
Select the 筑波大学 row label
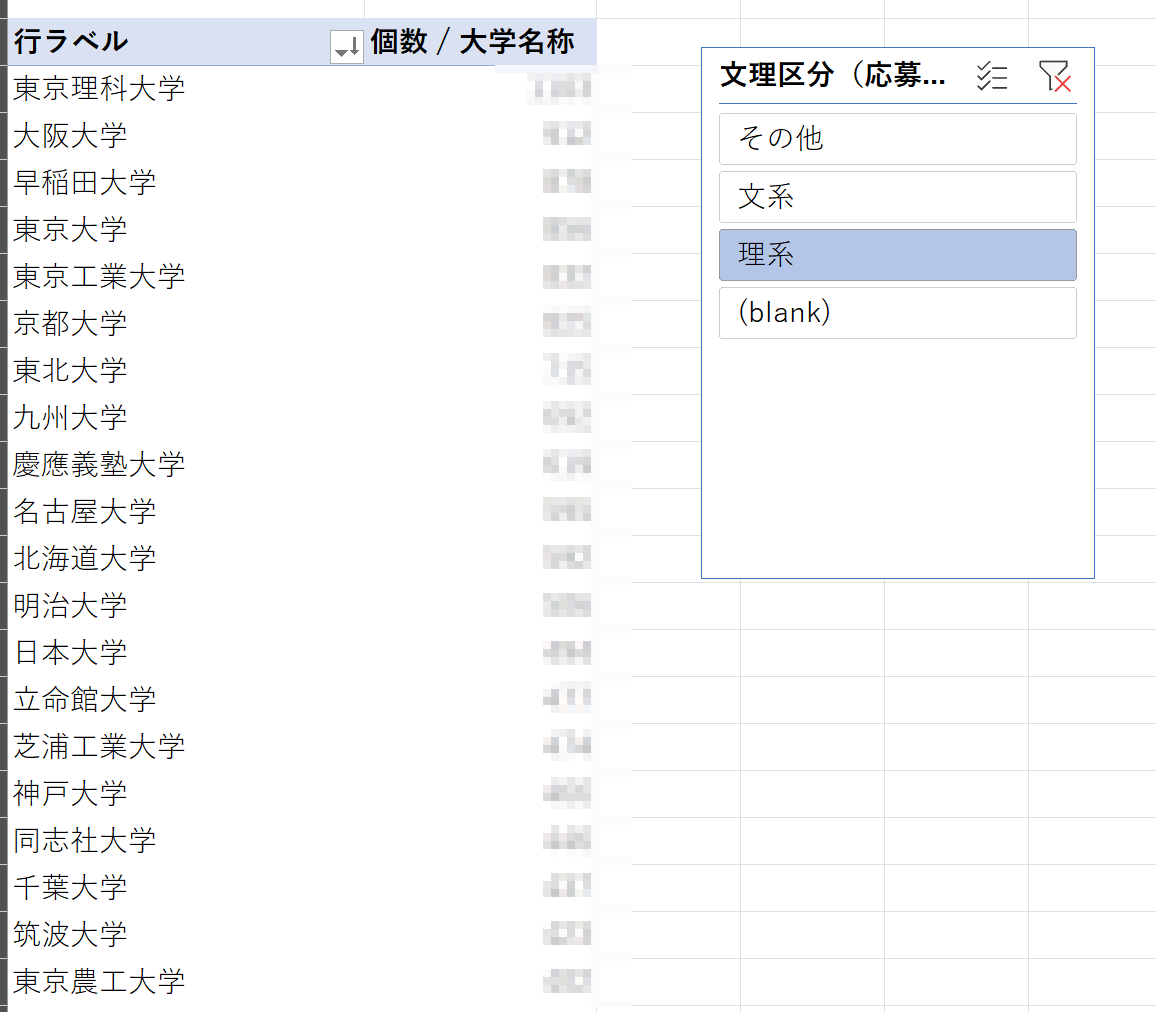click(x=70, y=935)
